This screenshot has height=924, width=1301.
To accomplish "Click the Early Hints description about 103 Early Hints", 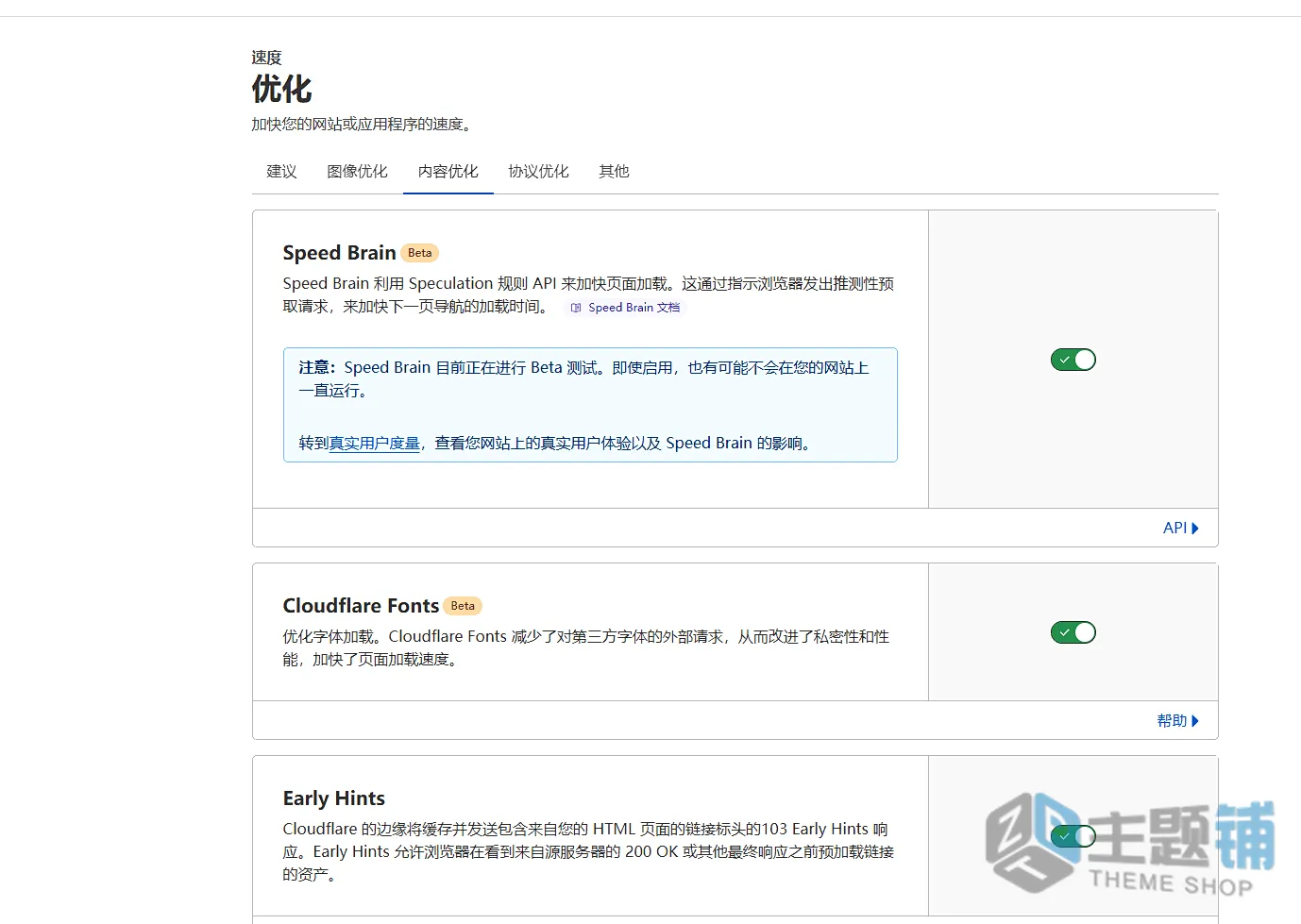I will pos(588,852).
